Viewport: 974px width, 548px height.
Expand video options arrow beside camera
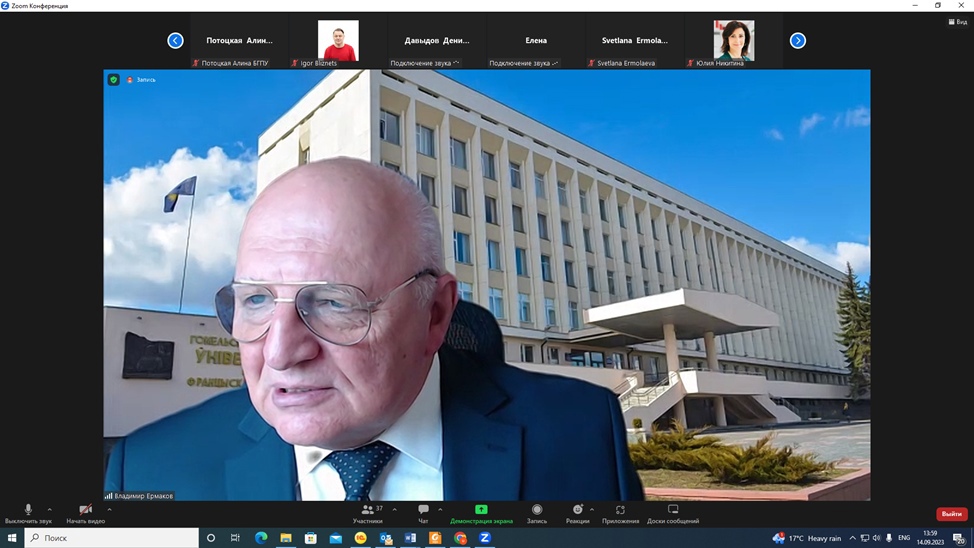pos(109,509)
